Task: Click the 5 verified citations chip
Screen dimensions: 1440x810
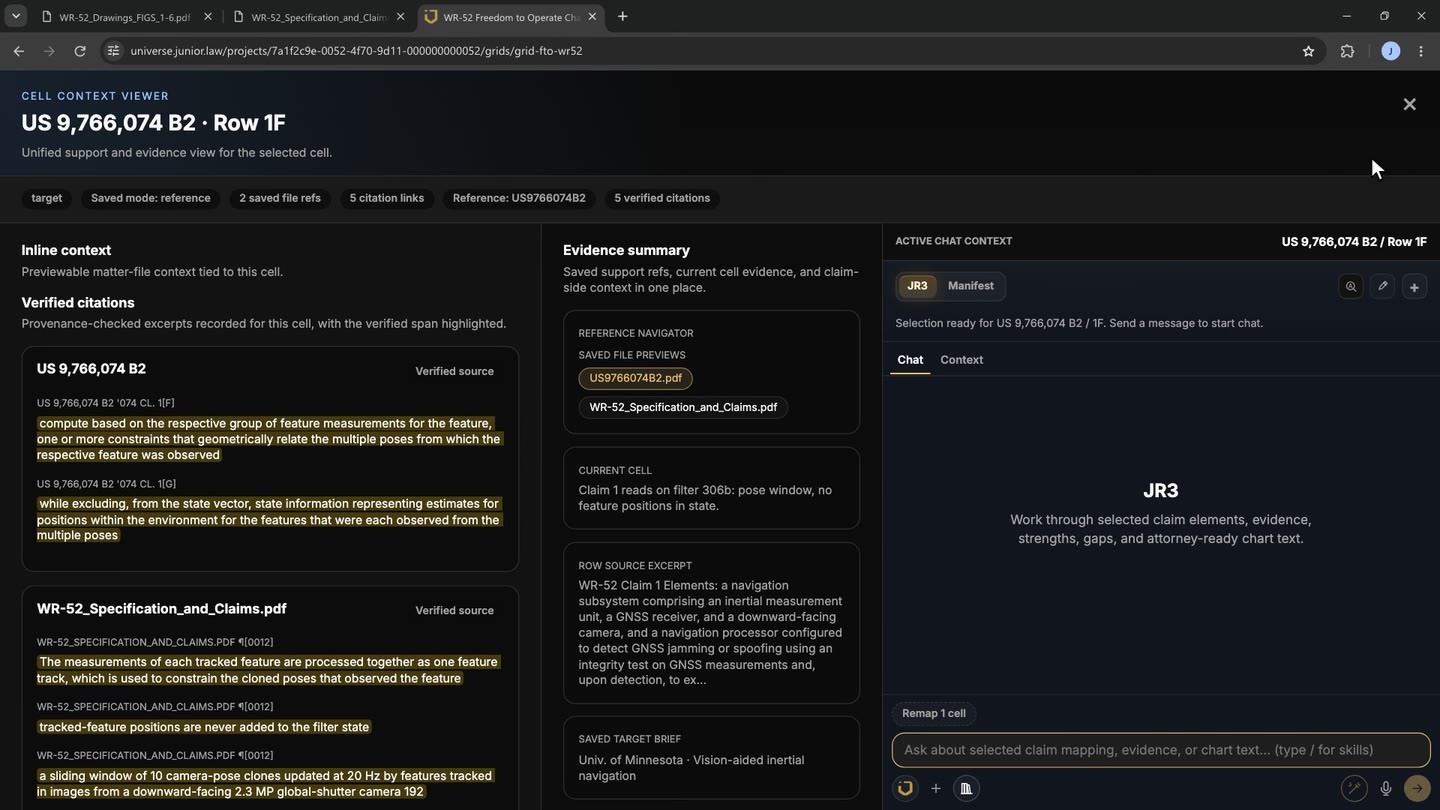Action: tap(662, 198)
